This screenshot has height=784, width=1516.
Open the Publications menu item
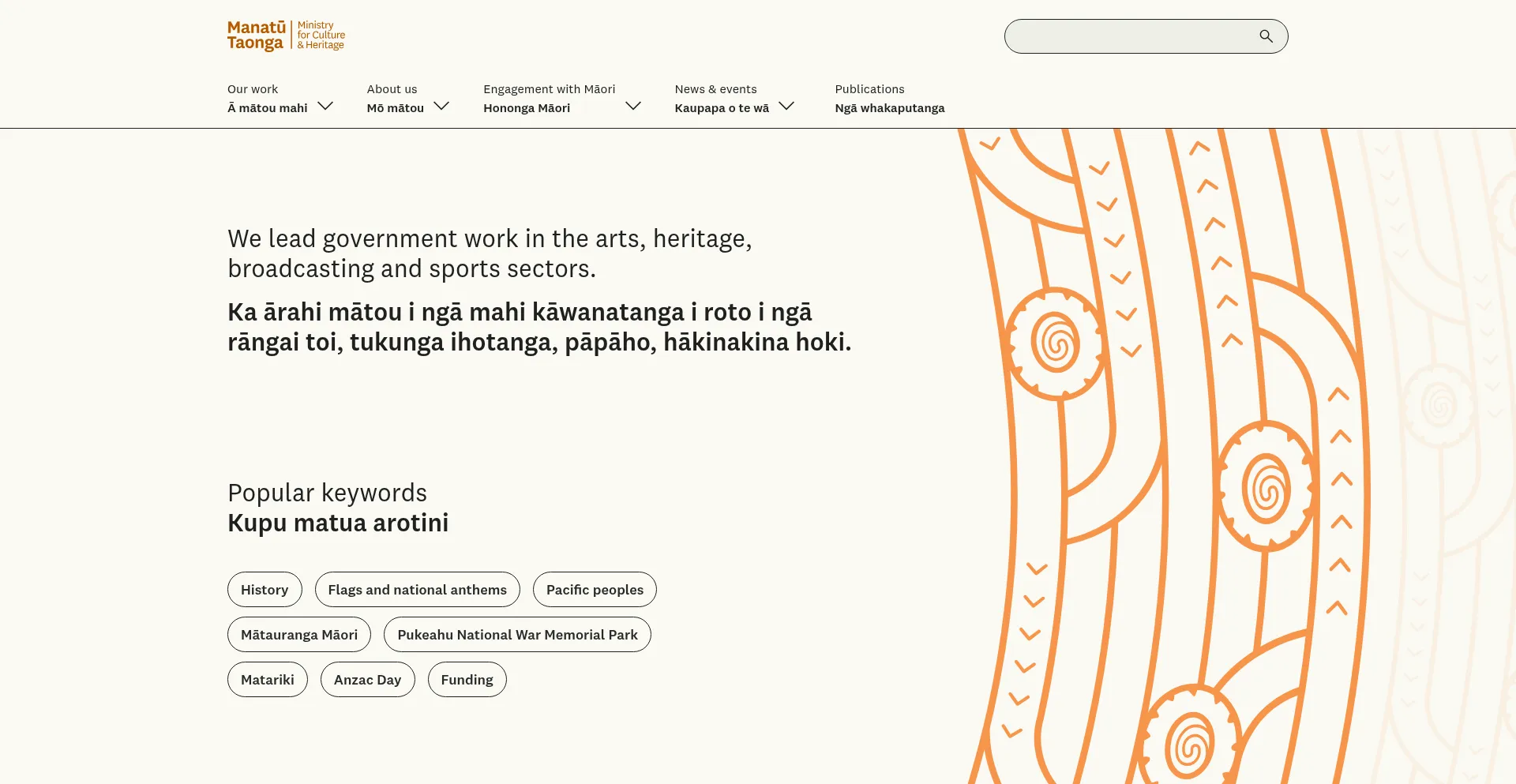[889, 99]
